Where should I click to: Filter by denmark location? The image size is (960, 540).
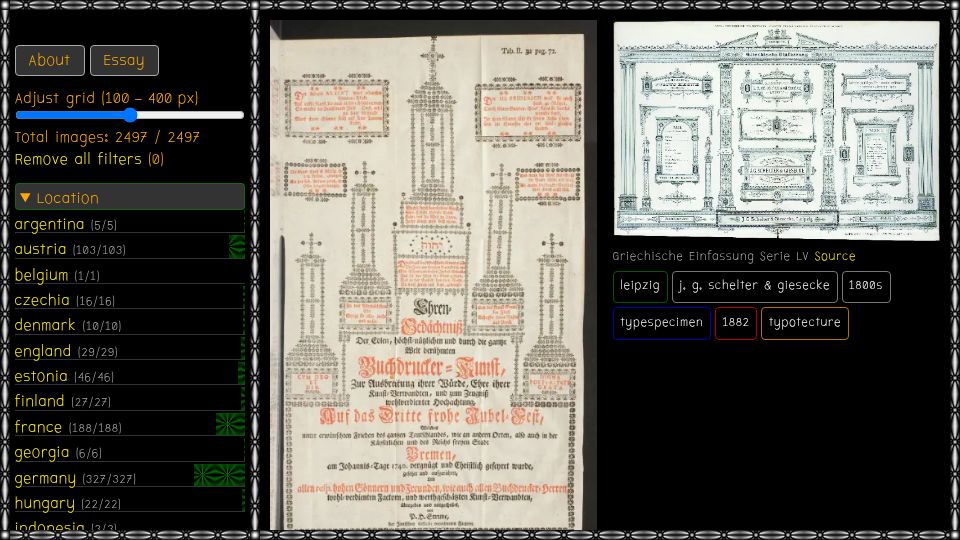point(68,325)
